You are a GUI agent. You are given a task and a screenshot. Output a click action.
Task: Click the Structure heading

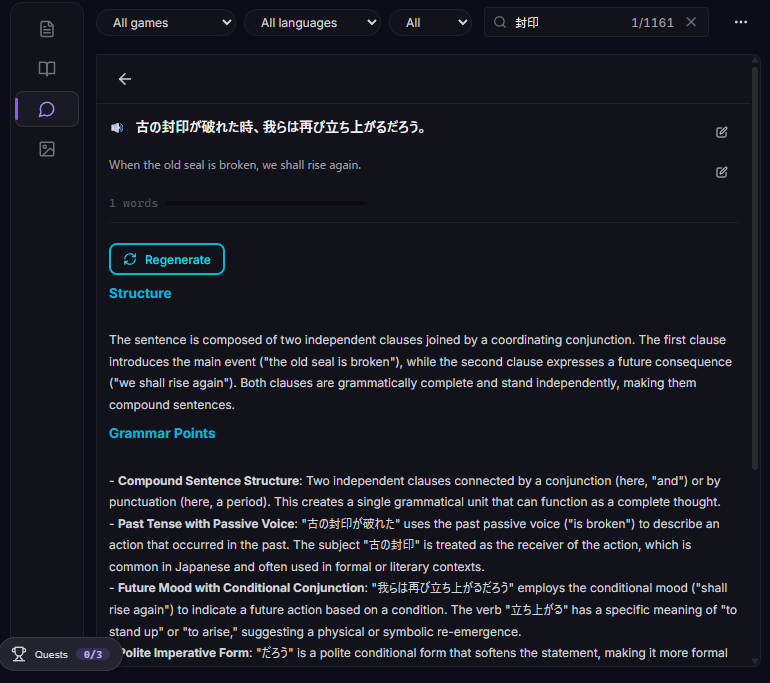click(x=140, y=293)
